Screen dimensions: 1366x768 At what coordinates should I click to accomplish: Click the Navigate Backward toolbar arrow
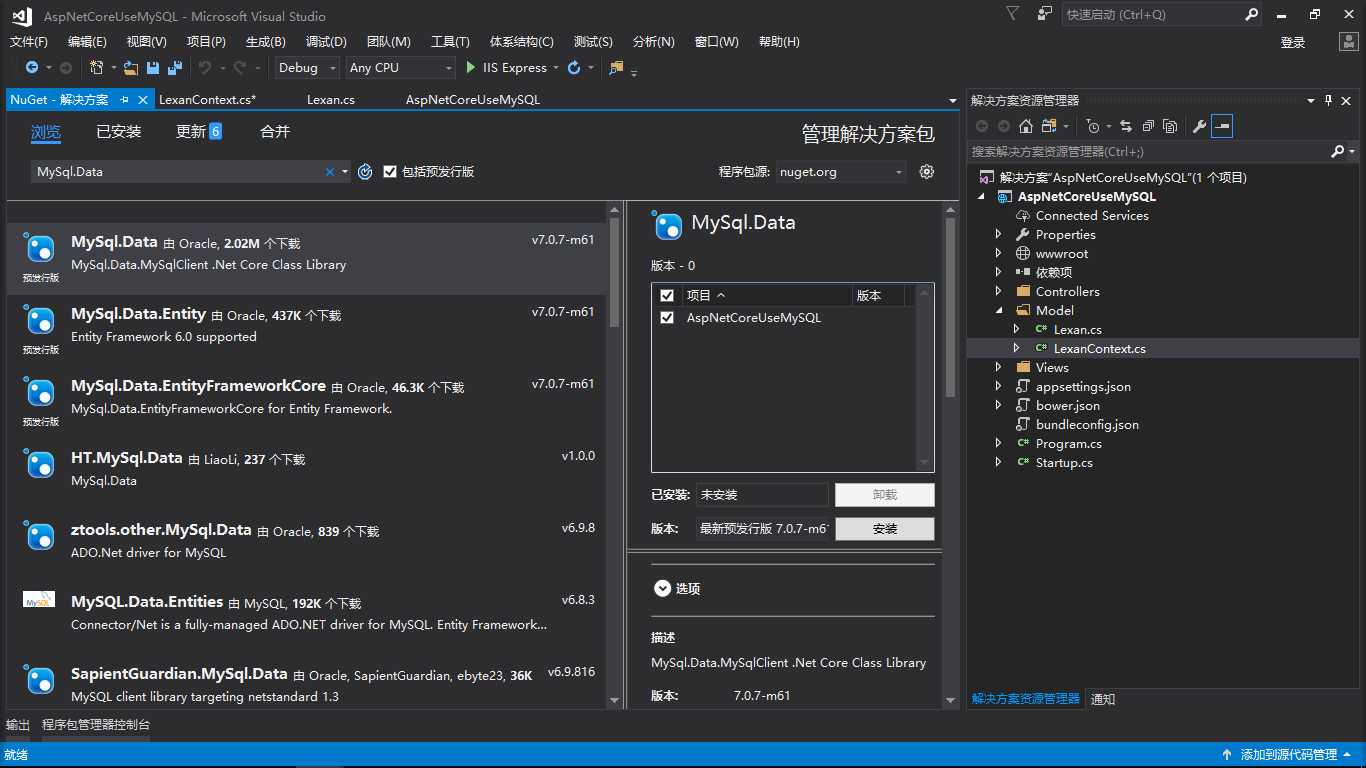32,68
